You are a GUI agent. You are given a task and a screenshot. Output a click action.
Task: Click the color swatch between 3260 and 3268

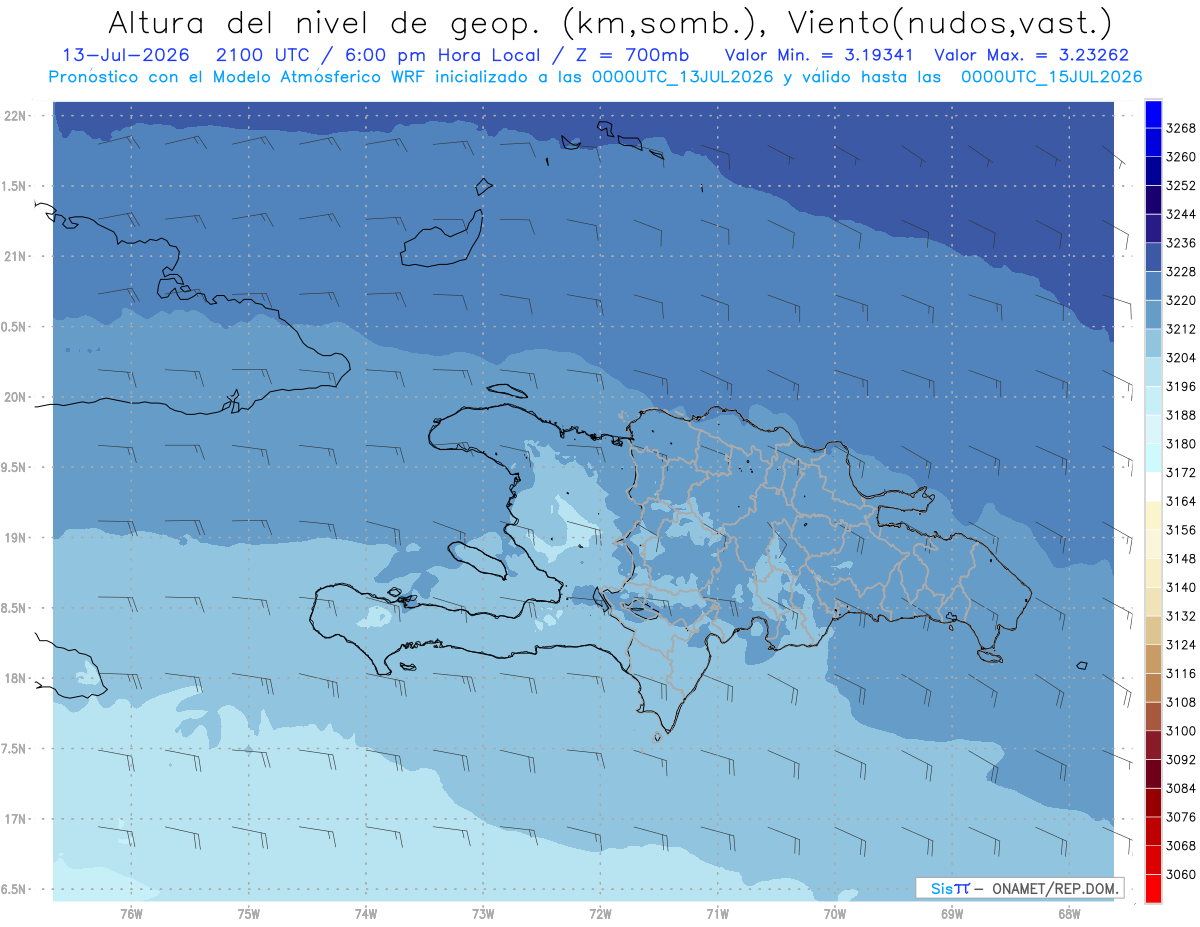click(x=1153, y=142)
